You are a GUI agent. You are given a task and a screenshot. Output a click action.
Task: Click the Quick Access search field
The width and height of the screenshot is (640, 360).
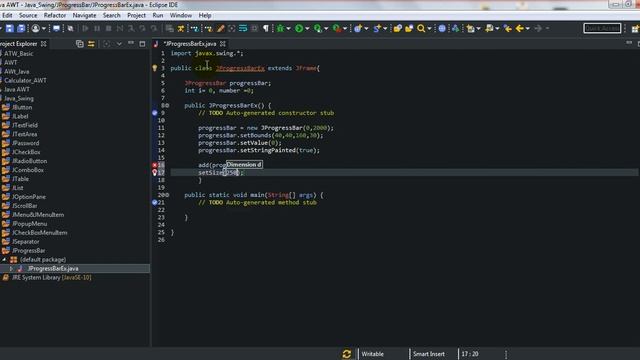tap(602, 28)
